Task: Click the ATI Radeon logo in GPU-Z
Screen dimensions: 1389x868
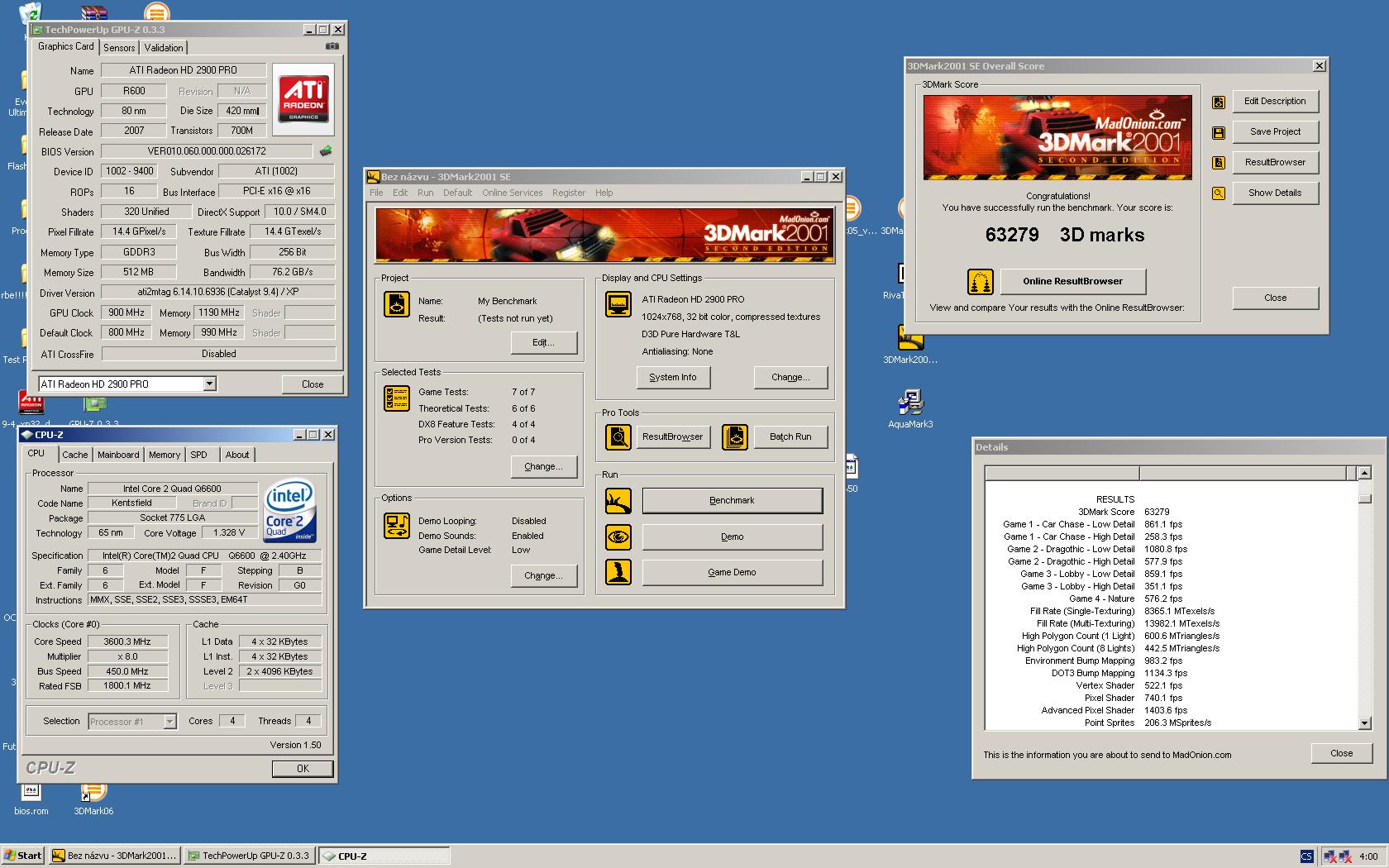Action: click(303, 99)
